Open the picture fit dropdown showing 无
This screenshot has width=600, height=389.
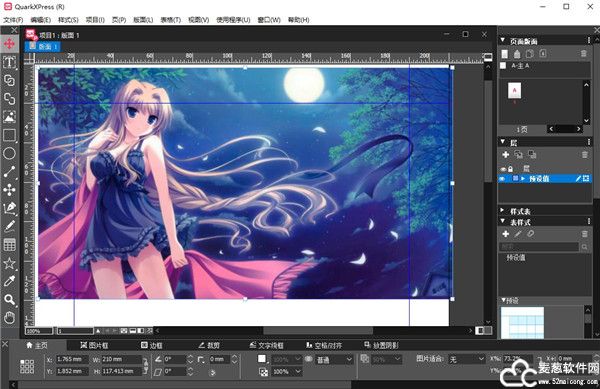coord(466,359)
